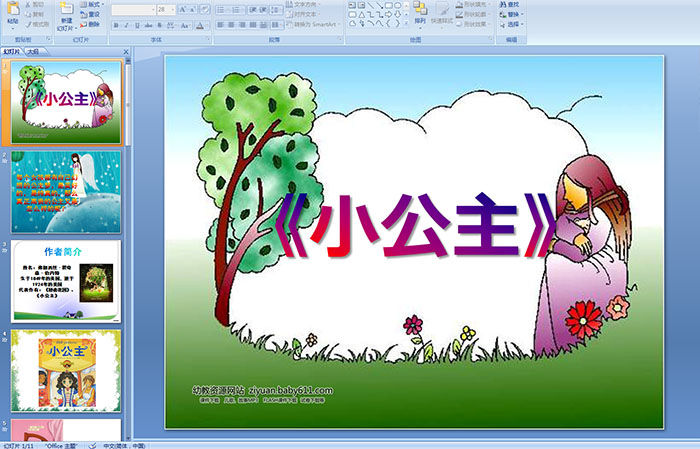
Task: Click the Delete slide (删除) icon
Action: pos(92,25)
